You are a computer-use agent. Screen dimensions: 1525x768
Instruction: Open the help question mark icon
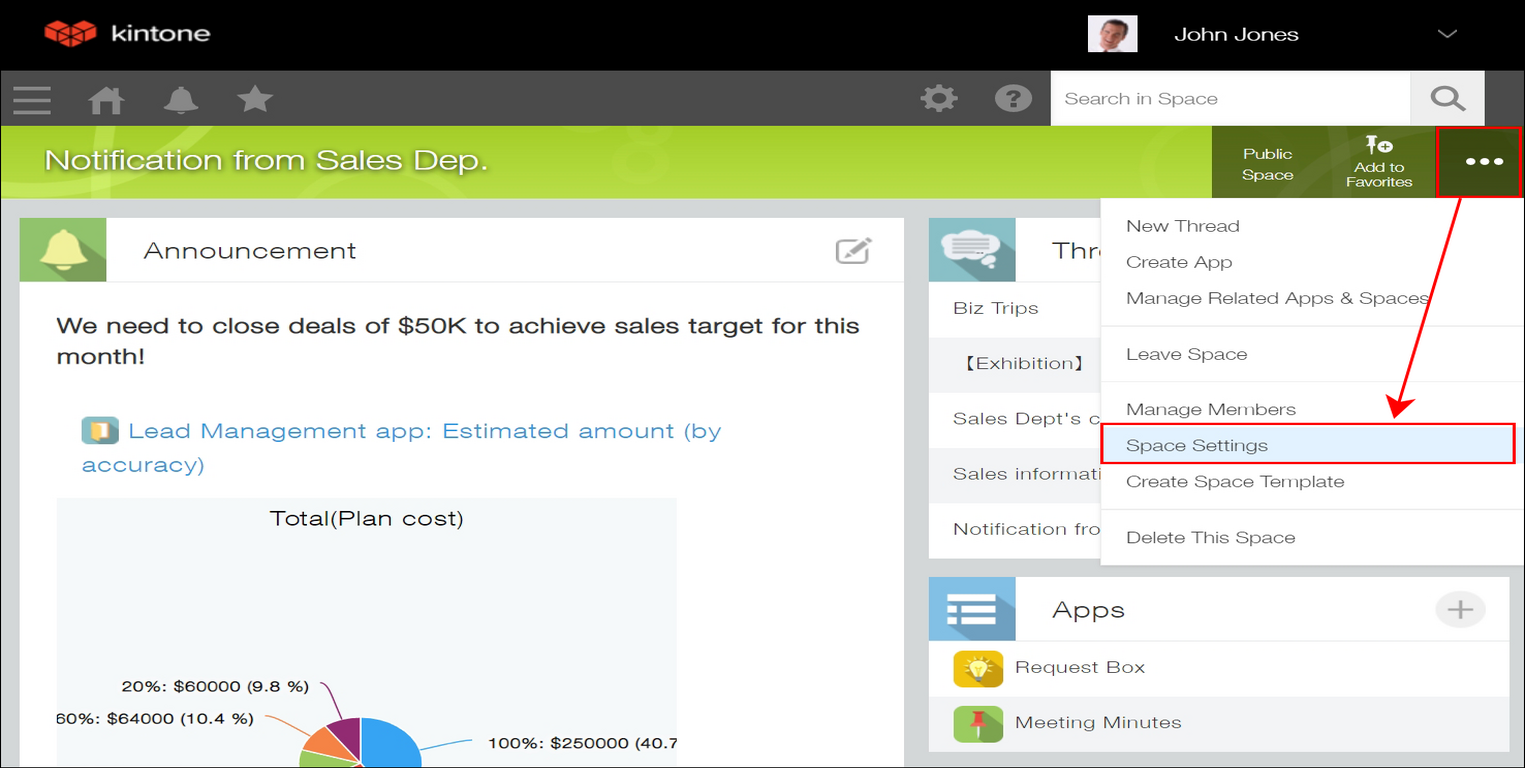click(1013, 99)
